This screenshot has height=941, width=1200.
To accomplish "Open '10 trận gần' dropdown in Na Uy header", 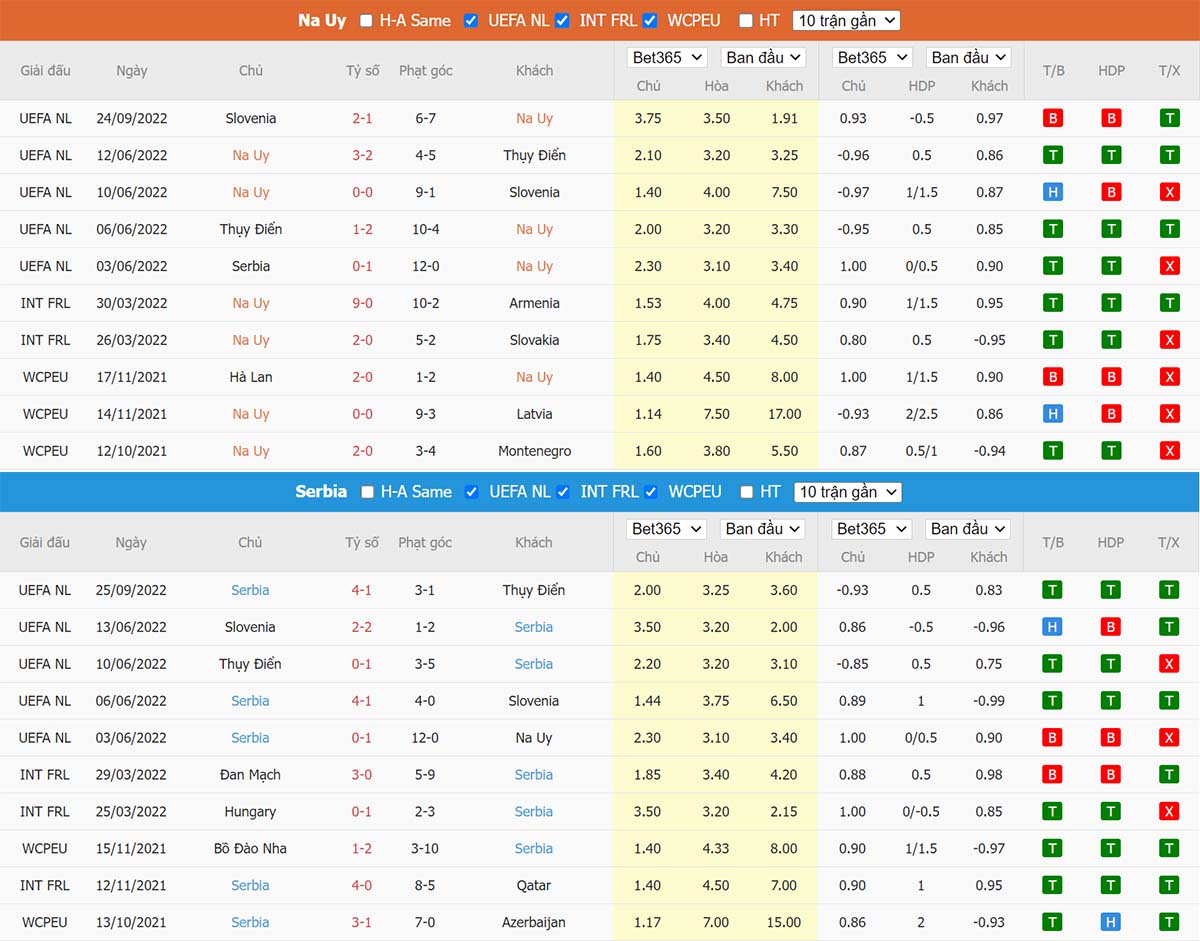I will click(x=846, y=20).
